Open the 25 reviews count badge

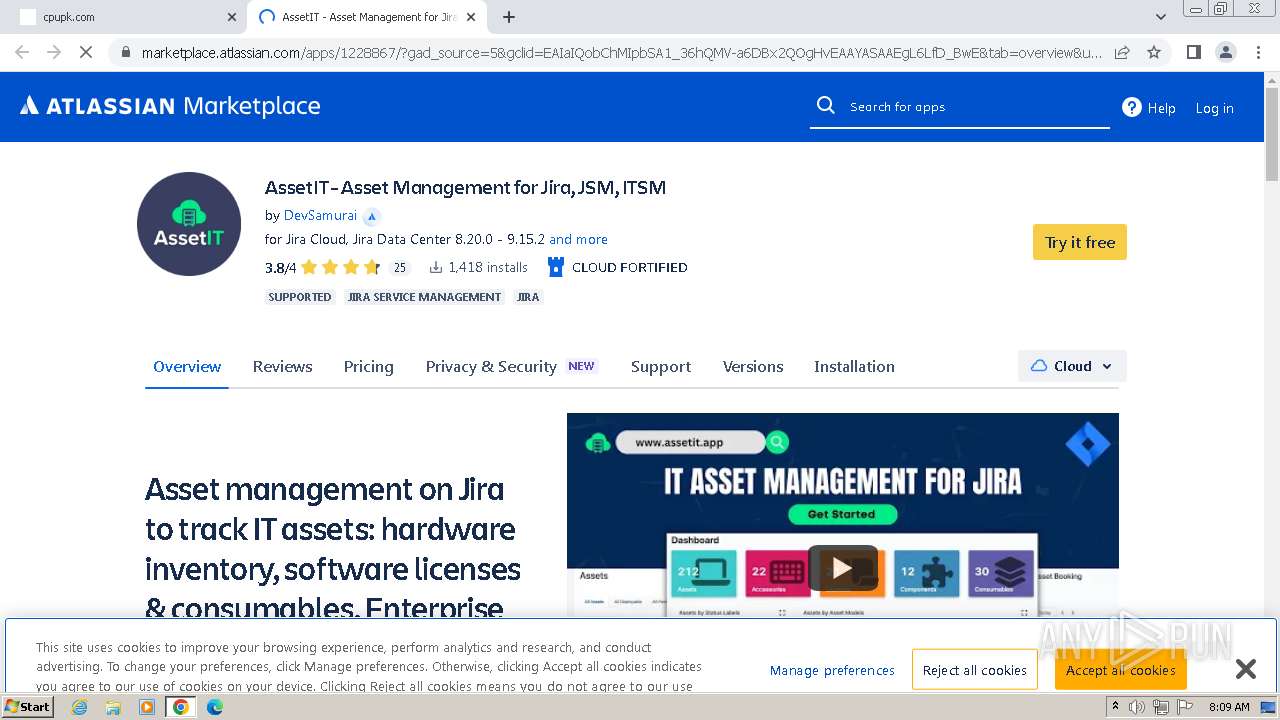pos(399,267)
